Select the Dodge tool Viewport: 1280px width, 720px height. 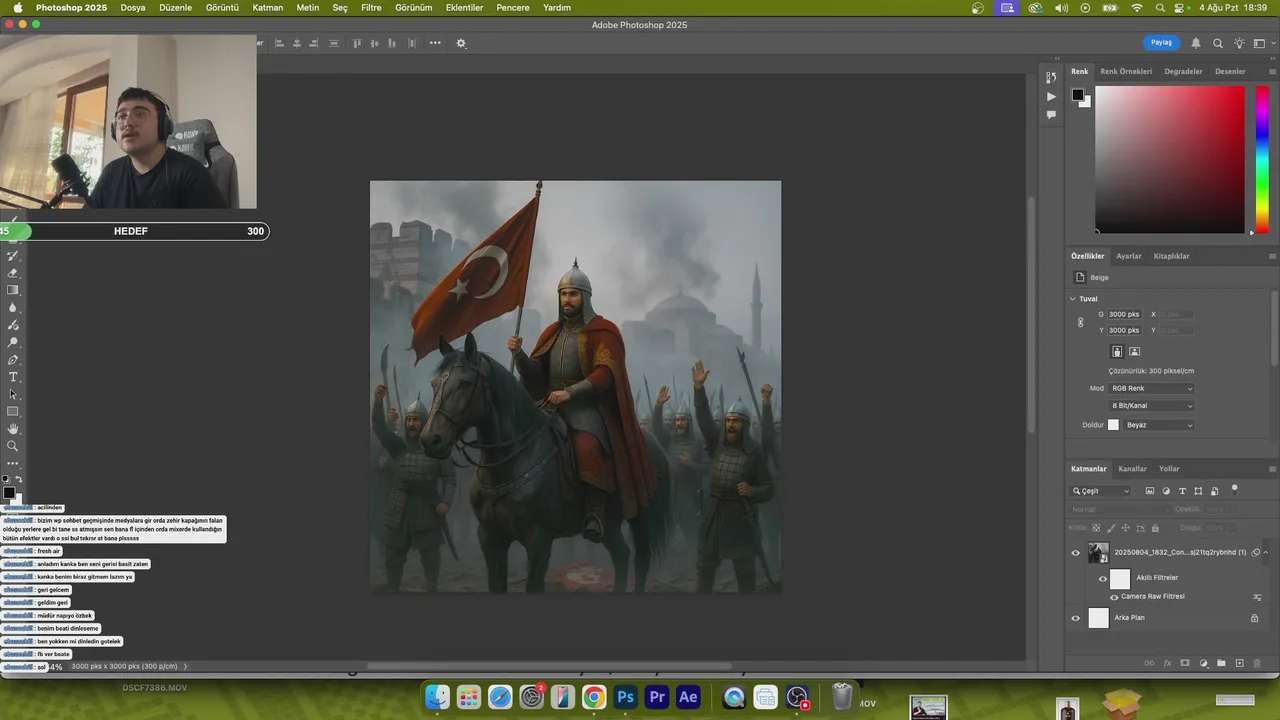pyautogui.click(x=13, y=342)
